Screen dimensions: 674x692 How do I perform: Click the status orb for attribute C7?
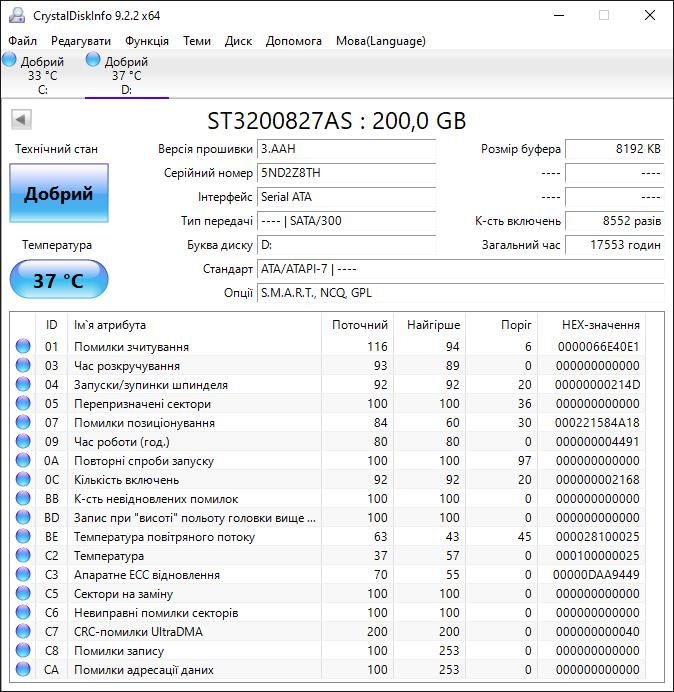click(23, 632)
